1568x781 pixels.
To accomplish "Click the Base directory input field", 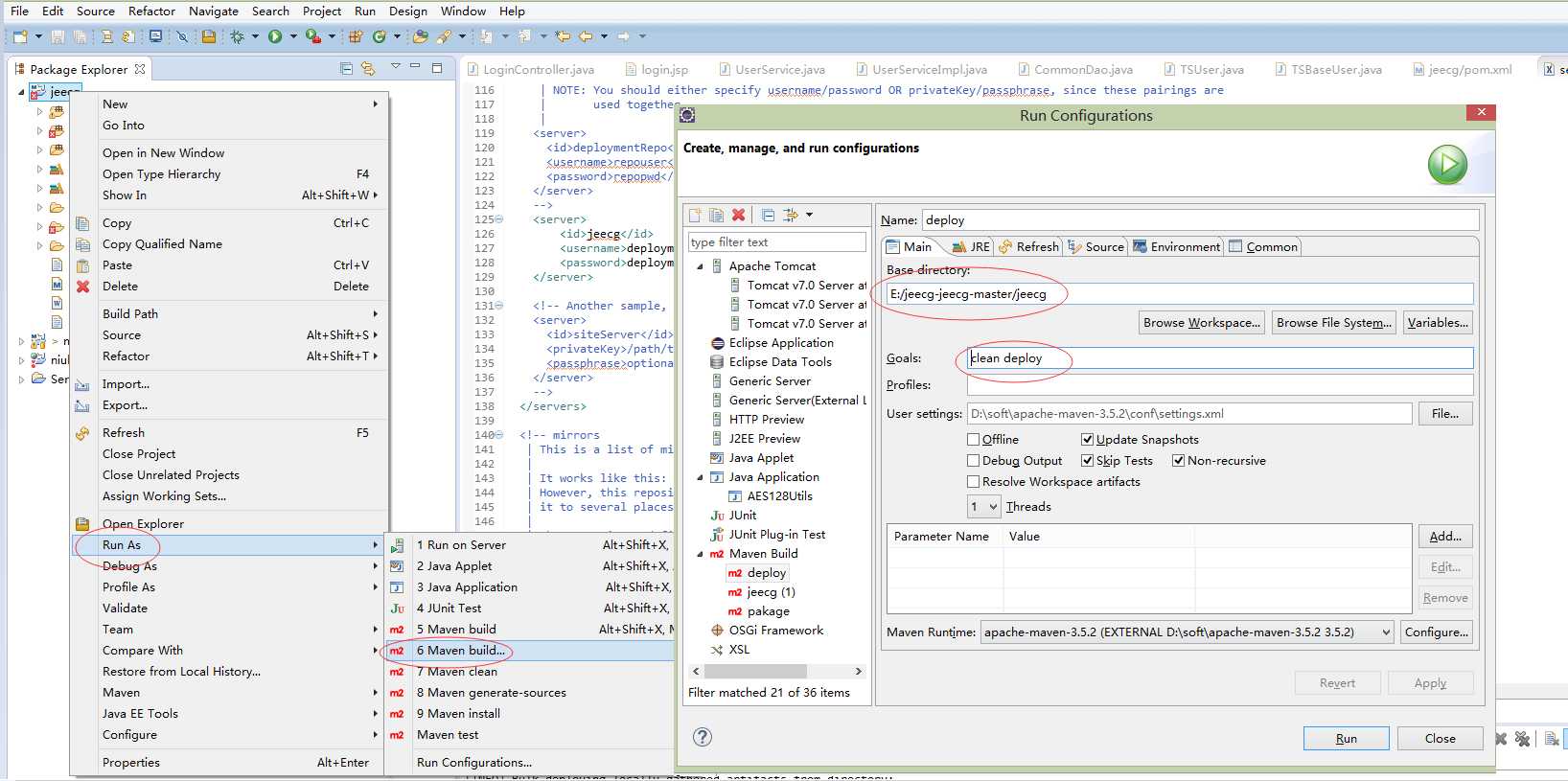I will 1179,294.
